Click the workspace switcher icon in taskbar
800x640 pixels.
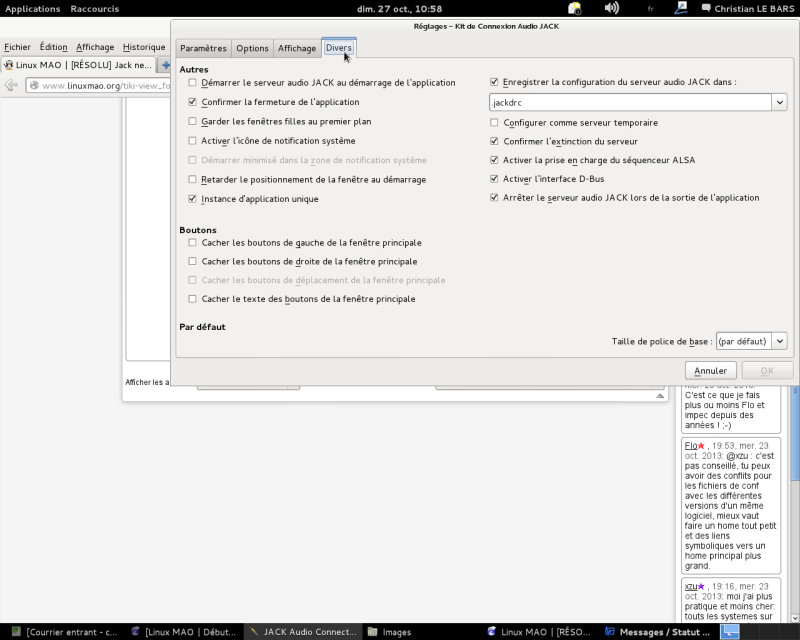coord(730,632)
